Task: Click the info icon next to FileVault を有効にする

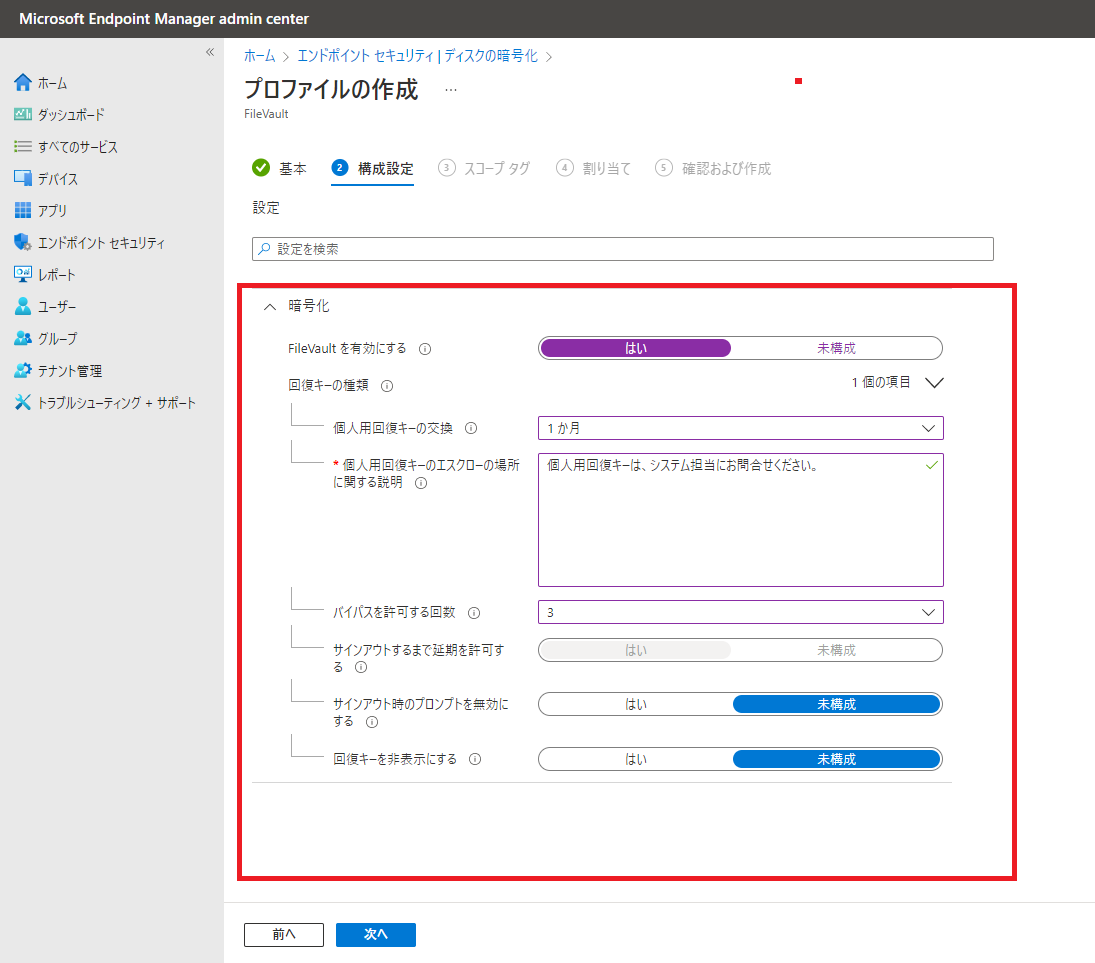Action: click(x=425, y=349)
